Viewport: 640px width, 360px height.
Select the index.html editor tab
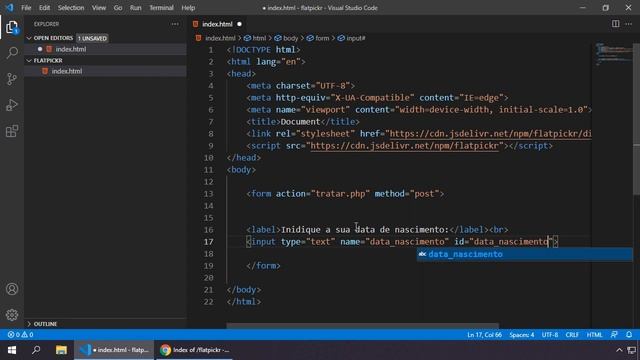click(218, 24)
